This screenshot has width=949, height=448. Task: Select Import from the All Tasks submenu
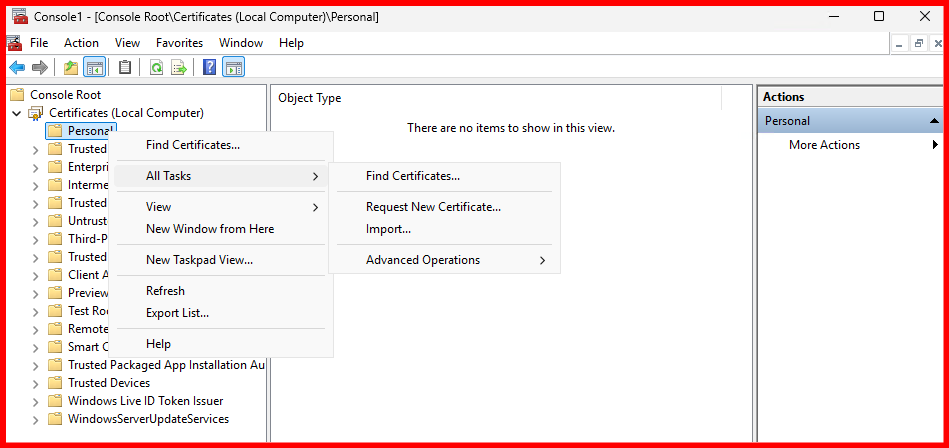[x=388, y=229]
